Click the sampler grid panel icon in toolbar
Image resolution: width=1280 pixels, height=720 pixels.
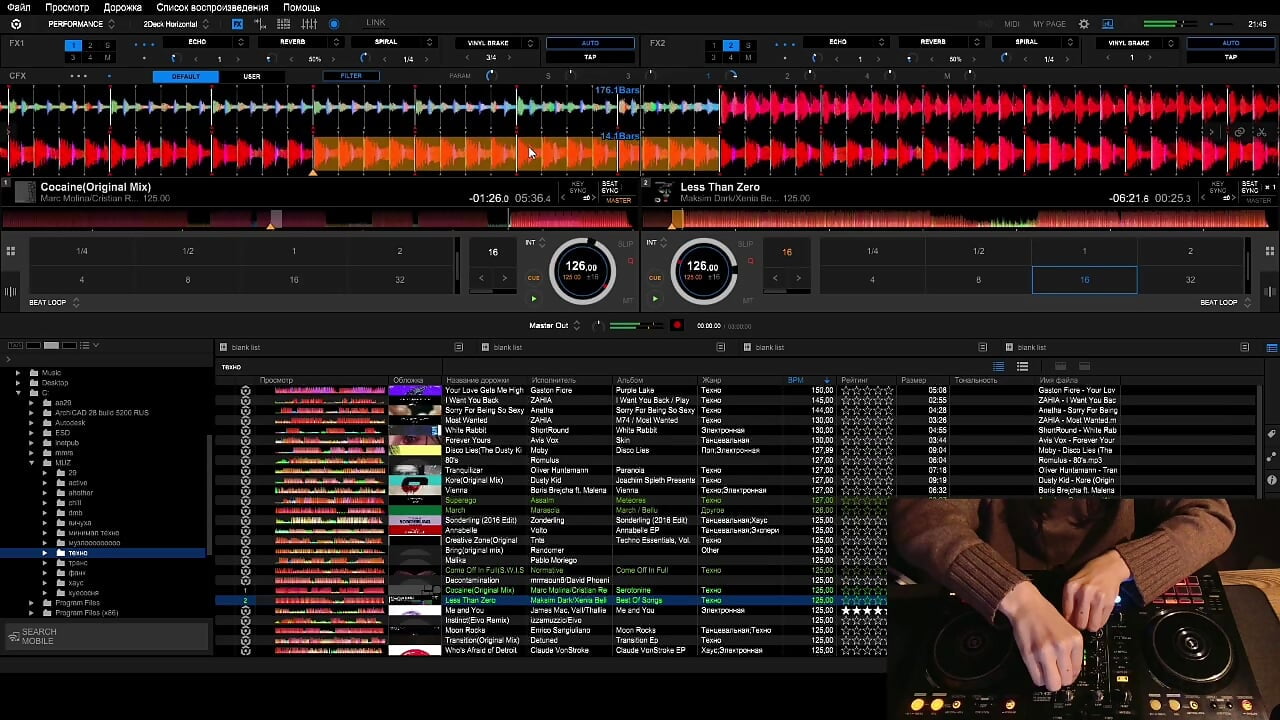[x=284, y=22]
